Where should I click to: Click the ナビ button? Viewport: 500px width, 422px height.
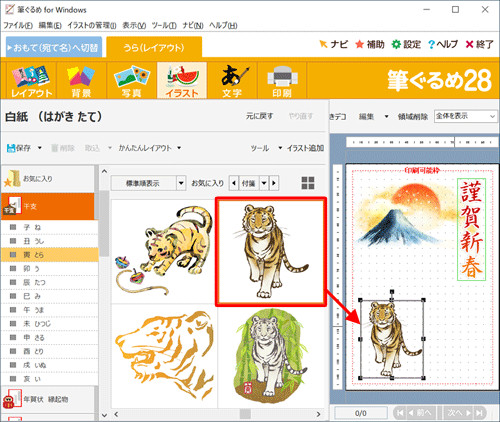[x=333, y=44]
